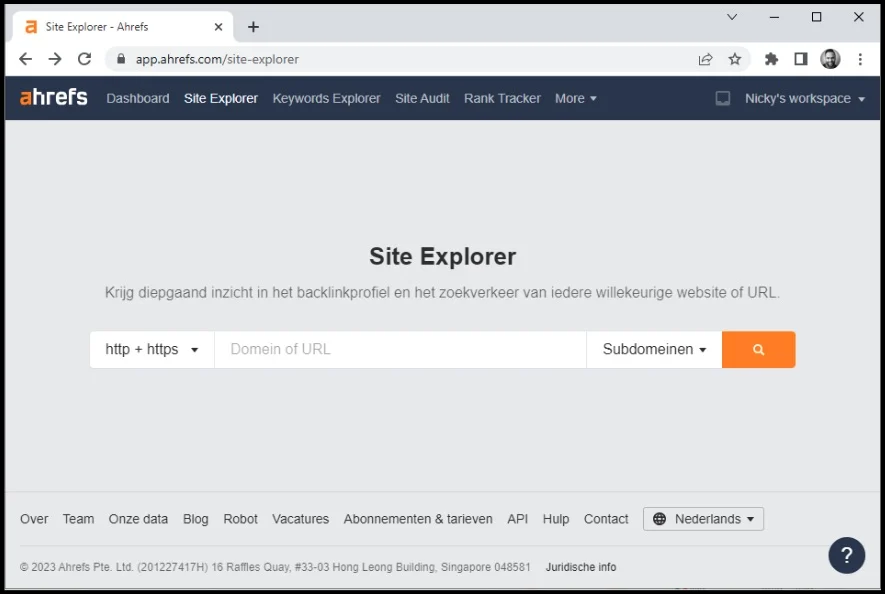Open Site Audit from navigation
Image resolution: width=885 pixels, height=594 pixels.
pyautogui.click(x=422, y=98)
